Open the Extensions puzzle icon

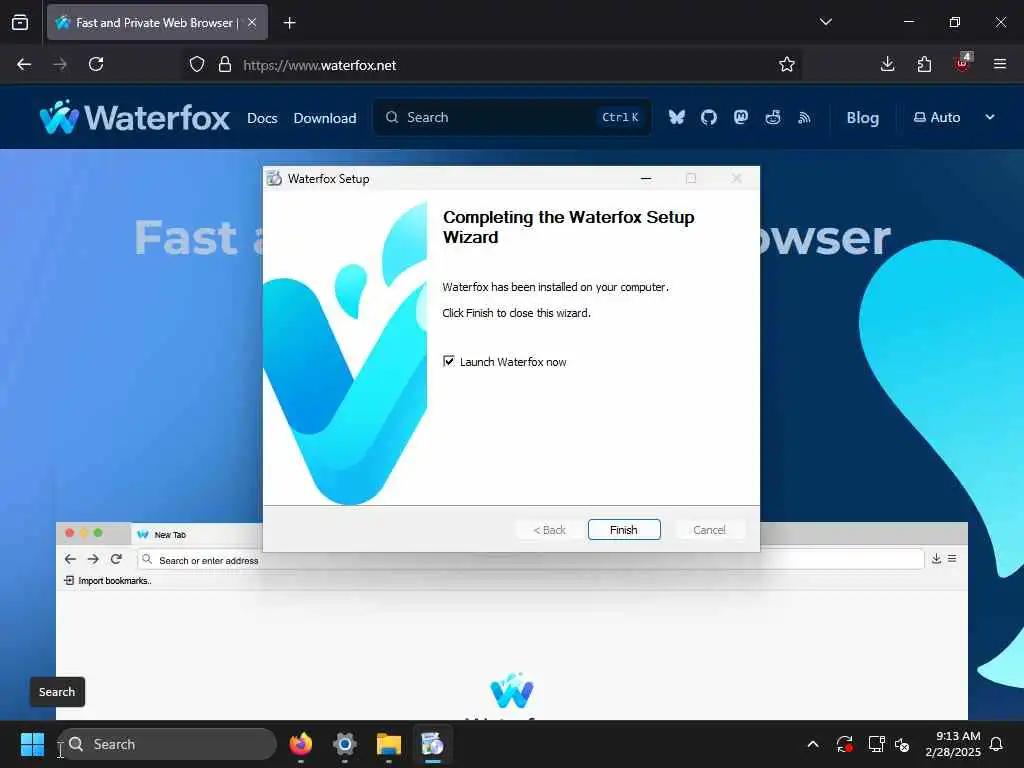tap(924, 65)
